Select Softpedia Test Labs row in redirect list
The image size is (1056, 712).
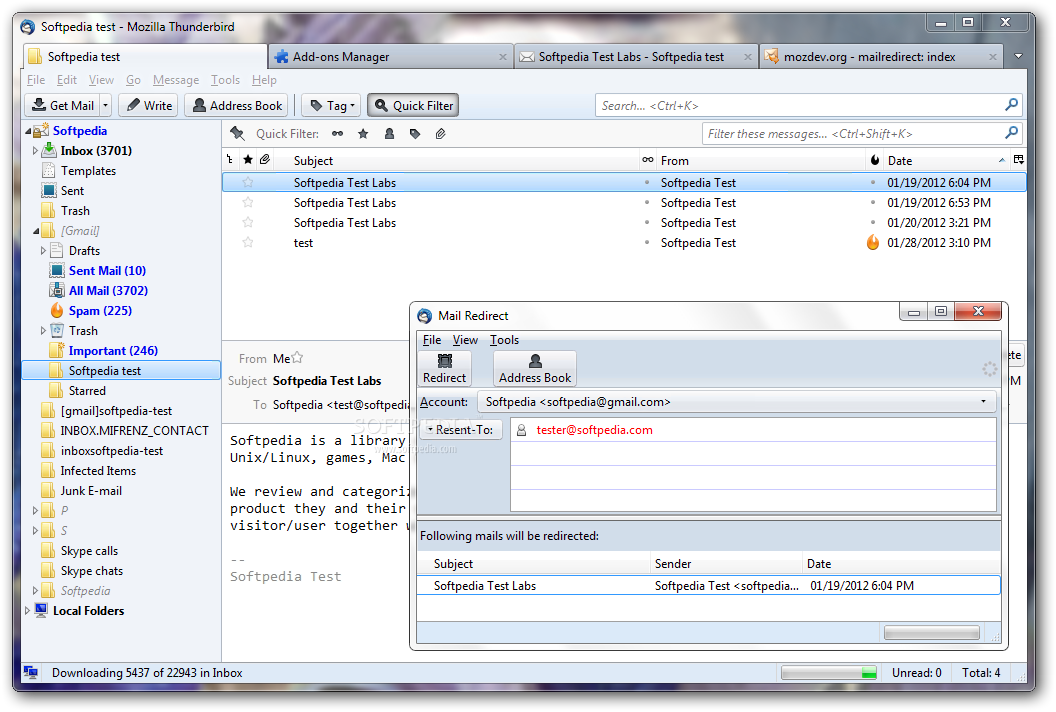click(708, 585)
